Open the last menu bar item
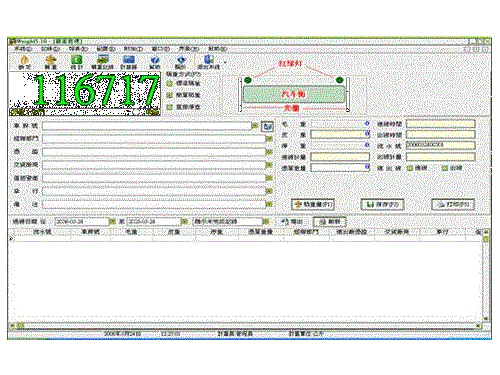 (x=217, y=49)
